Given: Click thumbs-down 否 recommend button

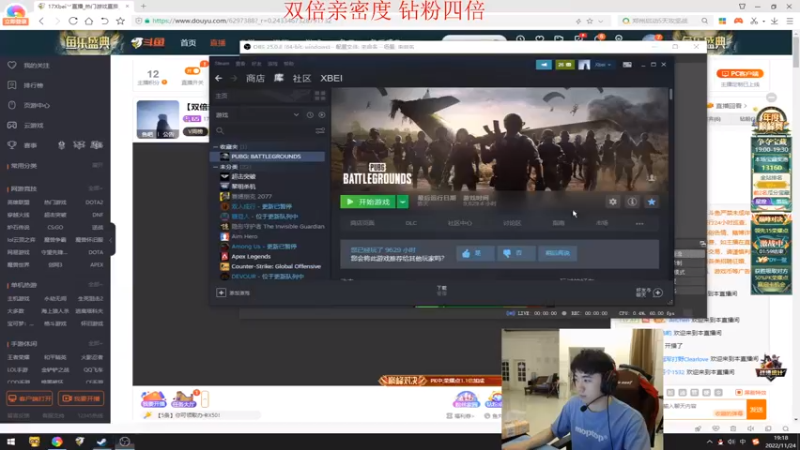Looking at the screenshot, I should point(516,254).
